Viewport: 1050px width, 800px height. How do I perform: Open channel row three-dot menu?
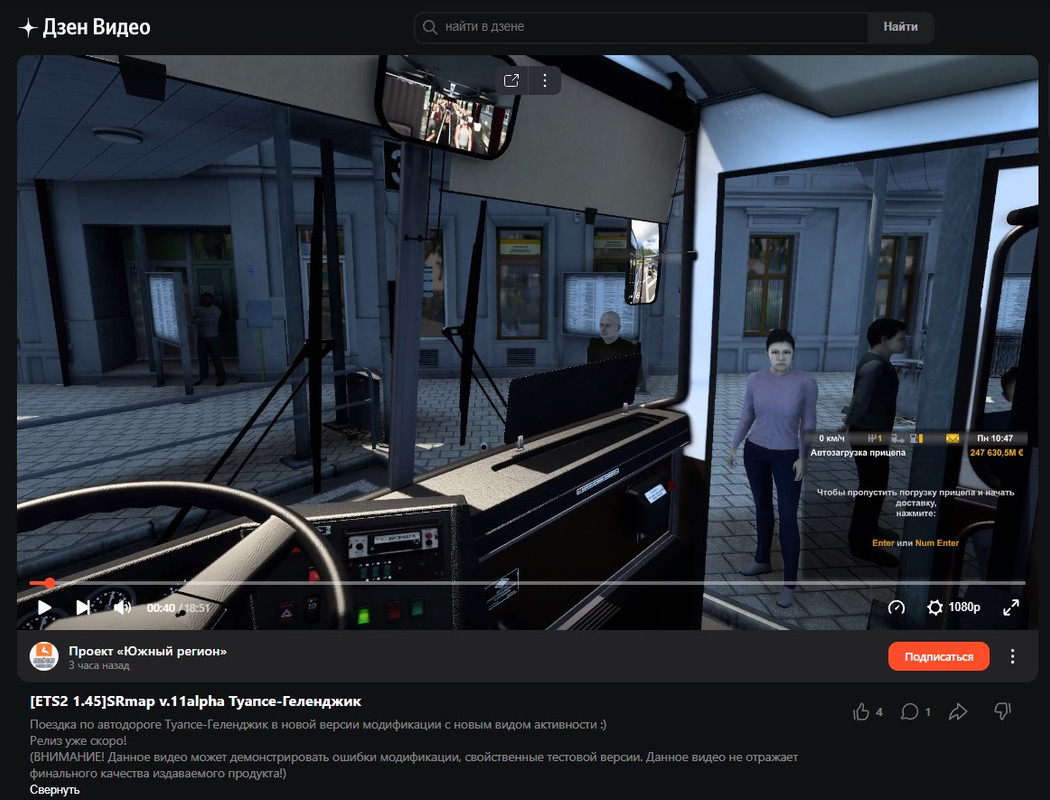[x=1012, y=657]
